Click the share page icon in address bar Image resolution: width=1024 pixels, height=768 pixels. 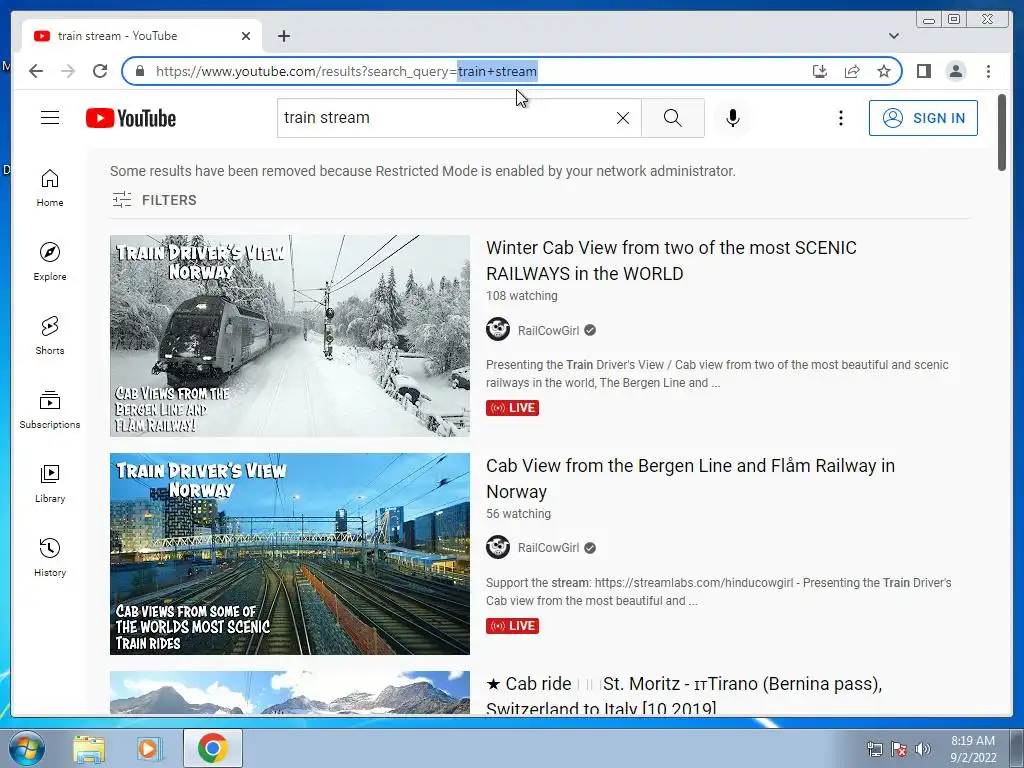pyautogui.click(x=852, y=71)
